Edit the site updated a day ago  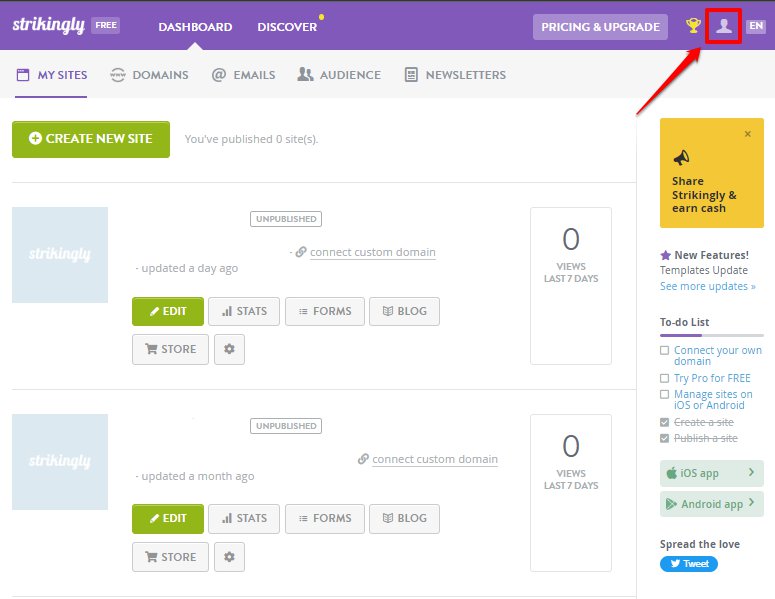tap(168, 311)
